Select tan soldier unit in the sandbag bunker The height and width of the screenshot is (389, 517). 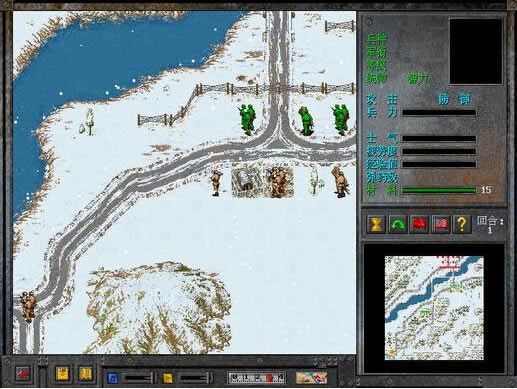tap(279, 182)
